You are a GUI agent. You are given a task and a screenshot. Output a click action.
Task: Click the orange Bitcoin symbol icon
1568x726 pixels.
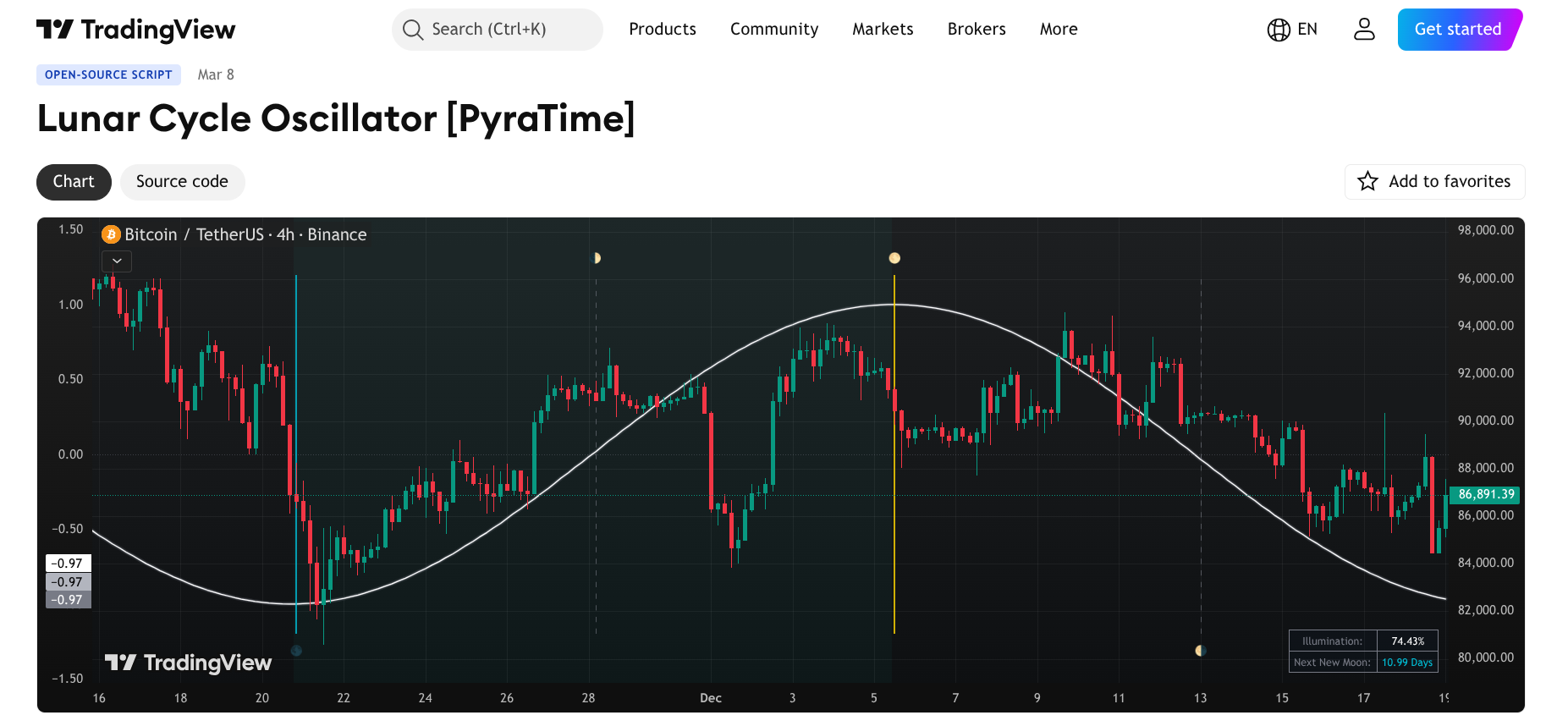(111, 234)
